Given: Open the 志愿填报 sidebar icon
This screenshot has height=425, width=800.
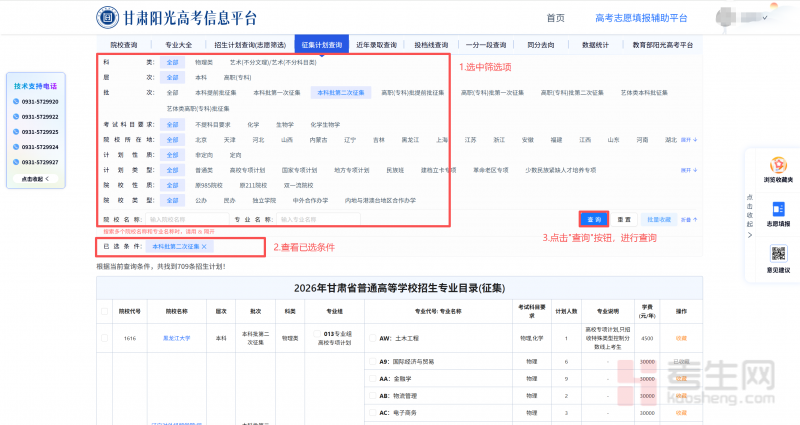Looking at the screenshot, I should [778, 209].
